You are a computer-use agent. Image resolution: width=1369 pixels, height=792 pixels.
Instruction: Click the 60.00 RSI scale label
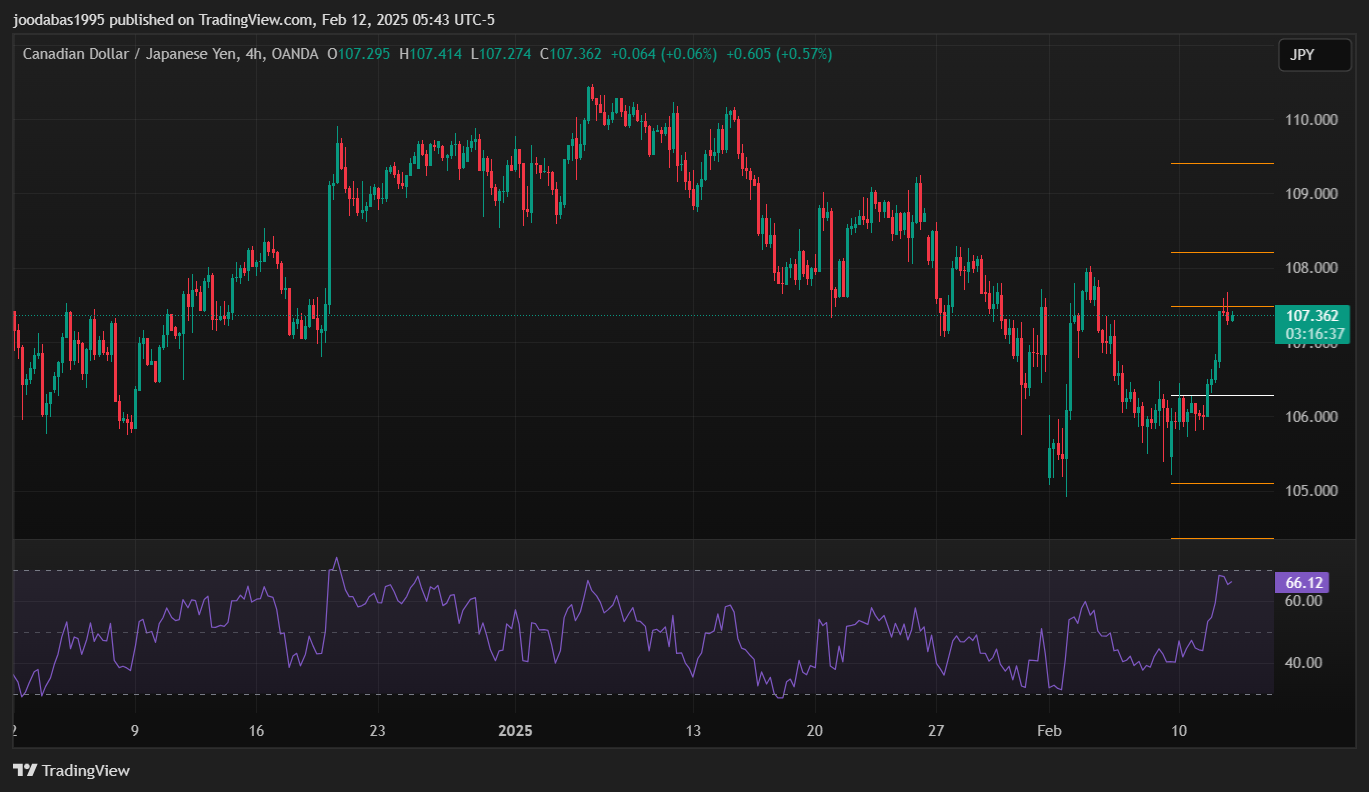[1303, 601]
